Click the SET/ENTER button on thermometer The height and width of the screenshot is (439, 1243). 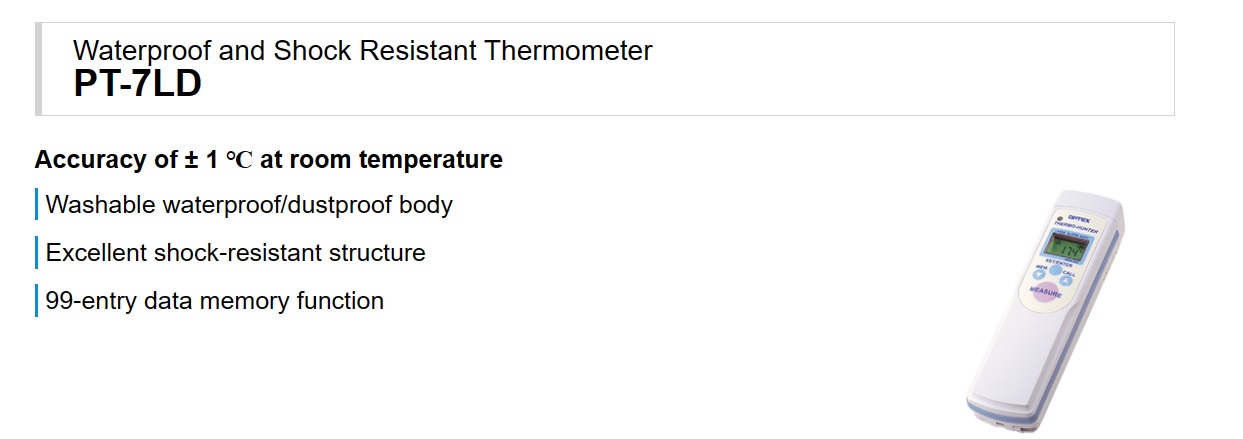[x=1054, y=270]
